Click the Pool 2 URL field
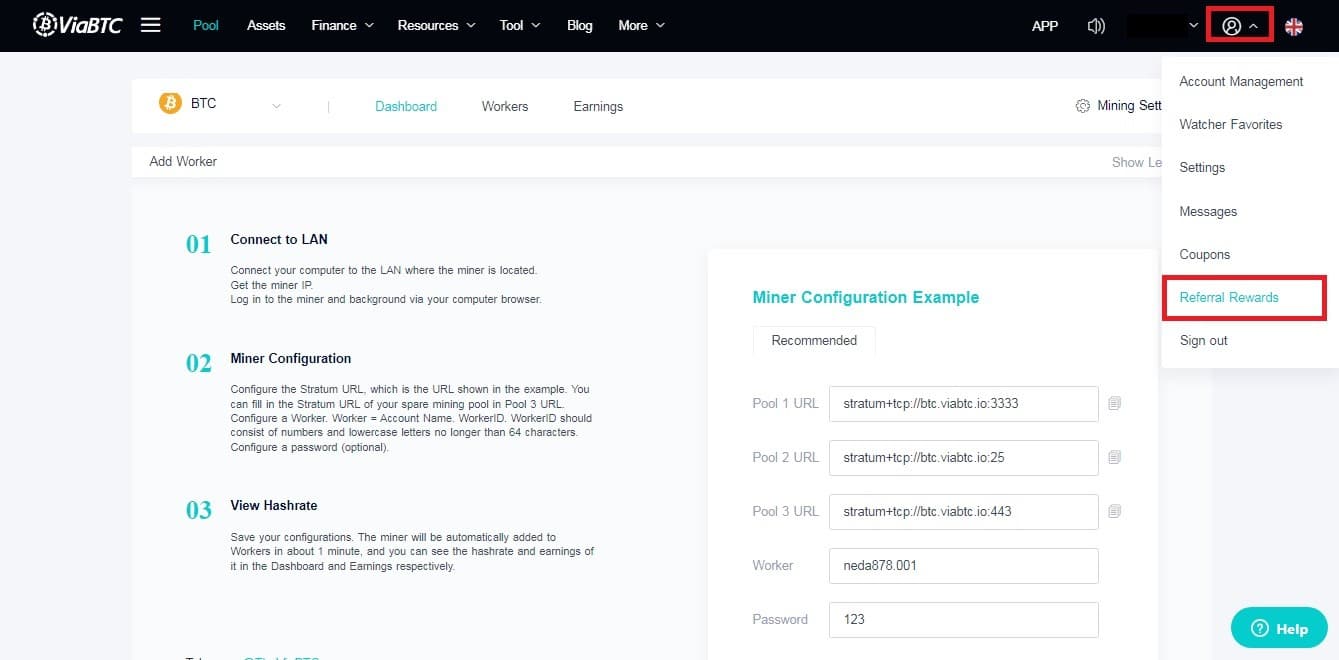Screen dimensions: 1339x660 tap(964, 457)
